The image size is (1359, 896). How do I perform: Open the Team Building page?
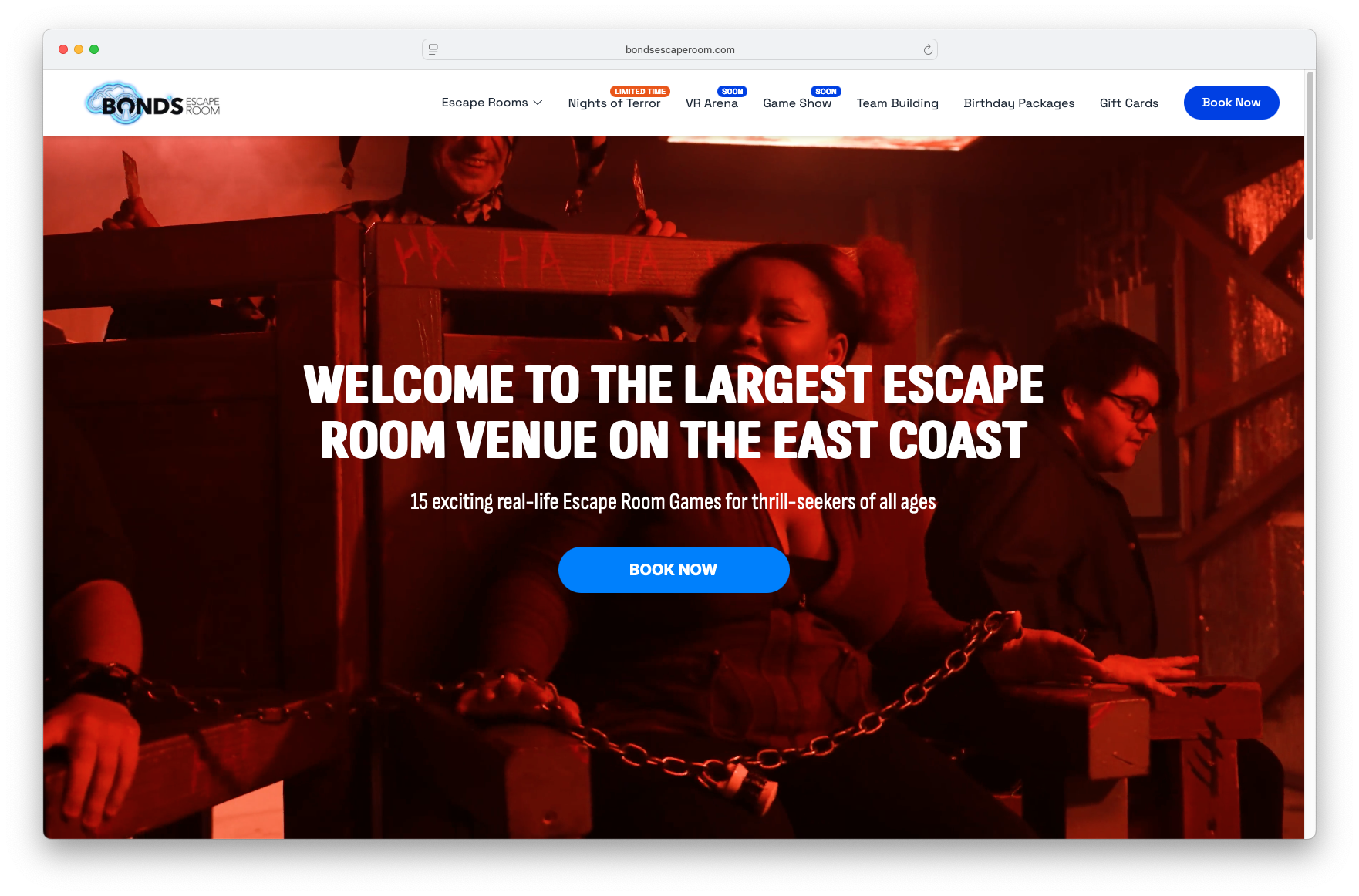point(897,103)
